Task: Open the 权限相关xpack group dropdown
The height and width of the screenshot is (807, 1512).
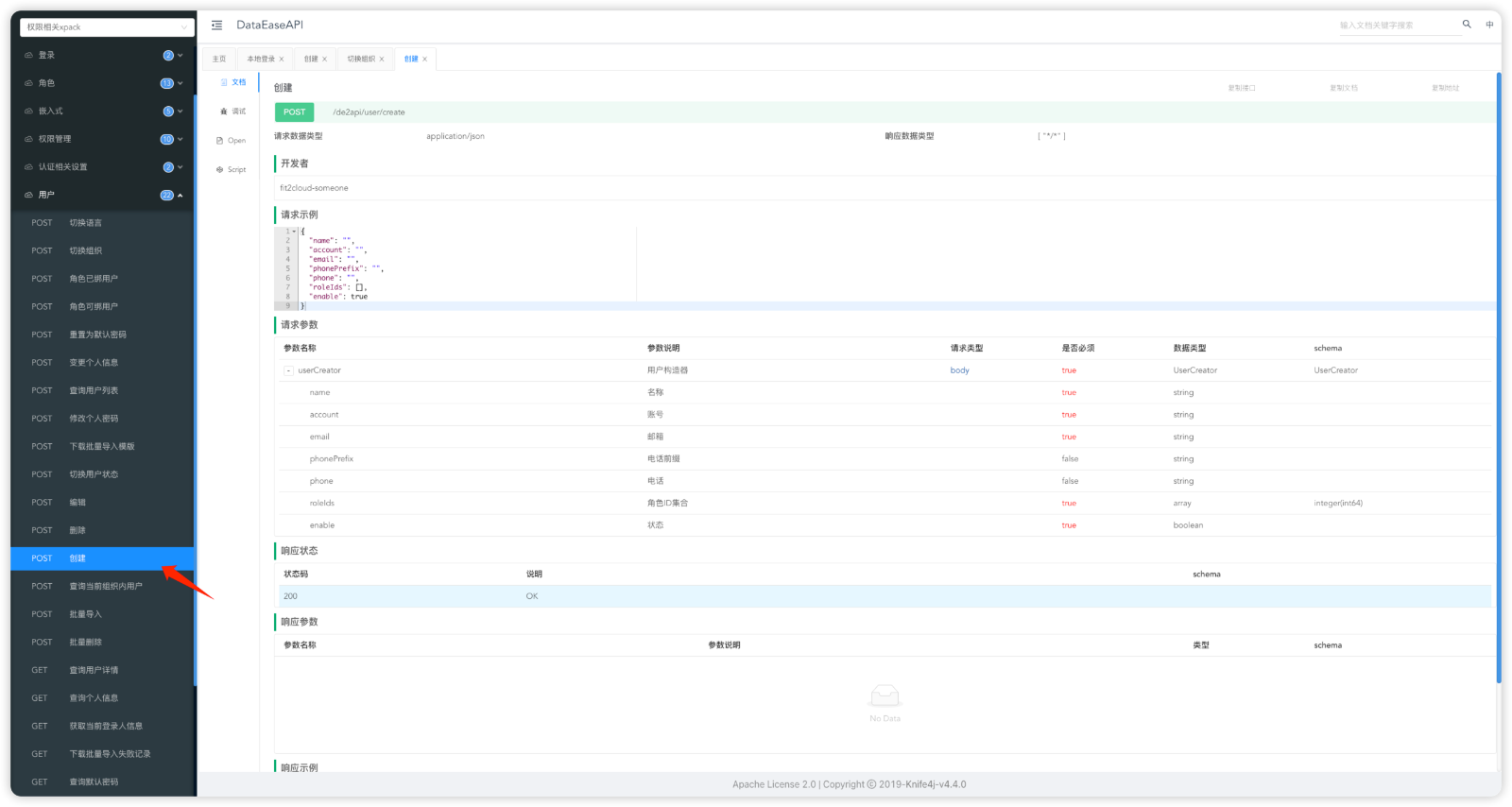Action: 107,26
